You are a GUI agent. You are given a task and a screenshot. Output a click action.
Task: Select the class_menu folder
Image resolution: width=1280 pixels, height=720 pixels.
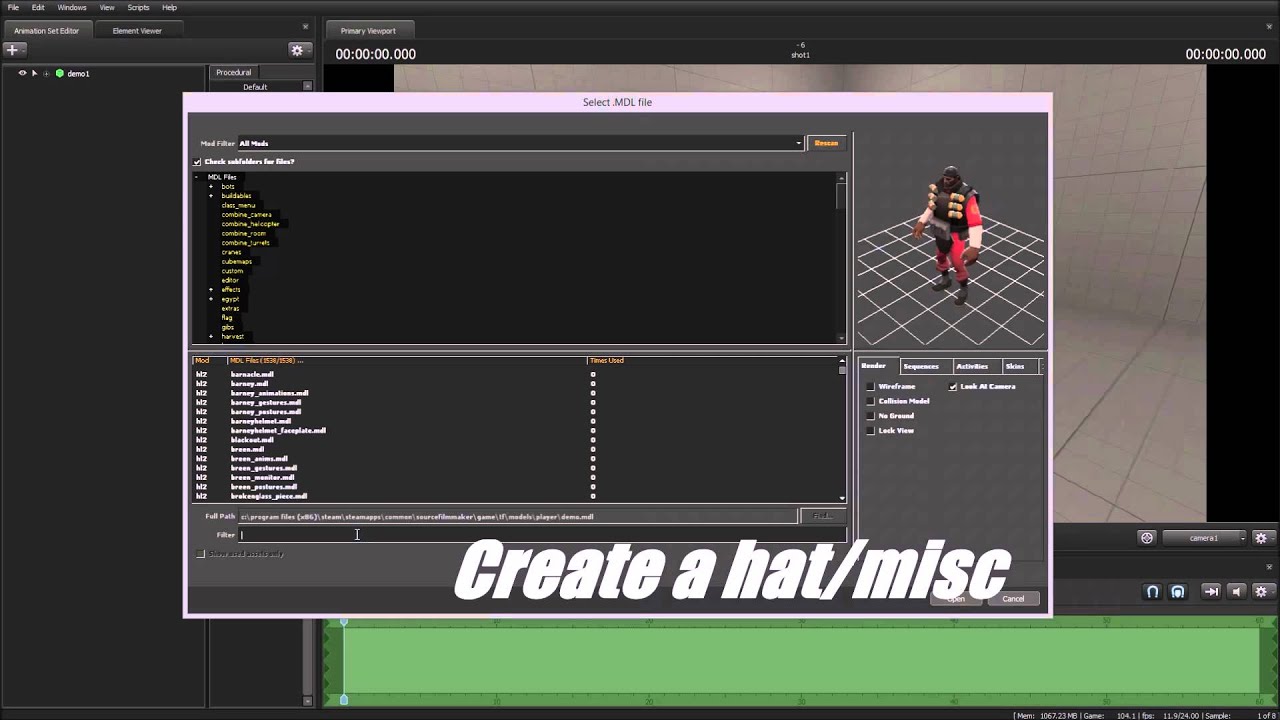coord(238,205)
